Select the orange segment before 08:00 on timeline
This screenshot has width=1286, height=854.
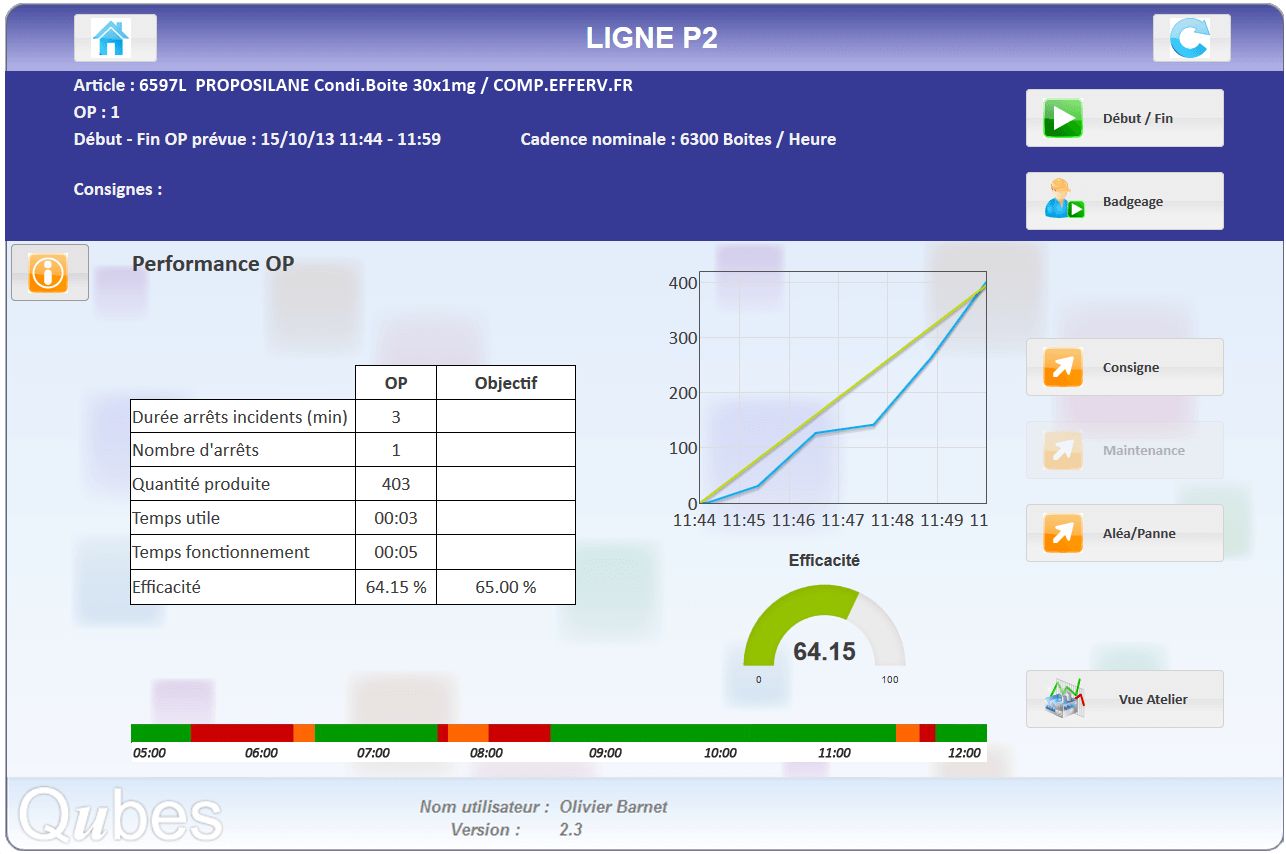click(x=468, y=733)
